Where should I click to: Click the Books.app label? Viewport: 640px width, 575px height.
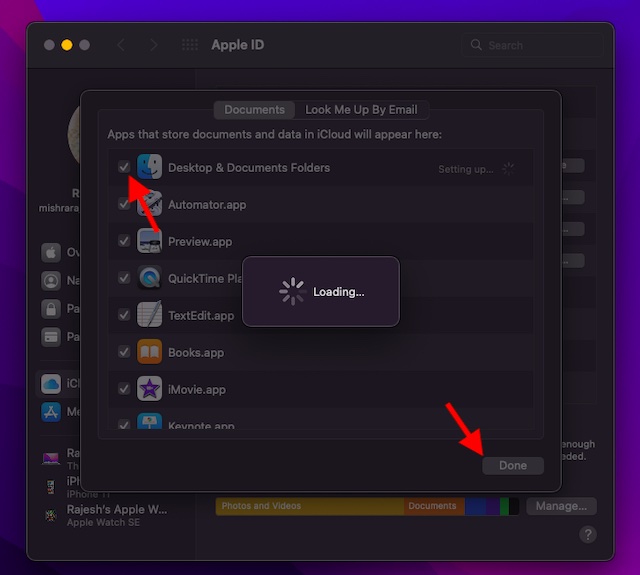pos(196,353)
